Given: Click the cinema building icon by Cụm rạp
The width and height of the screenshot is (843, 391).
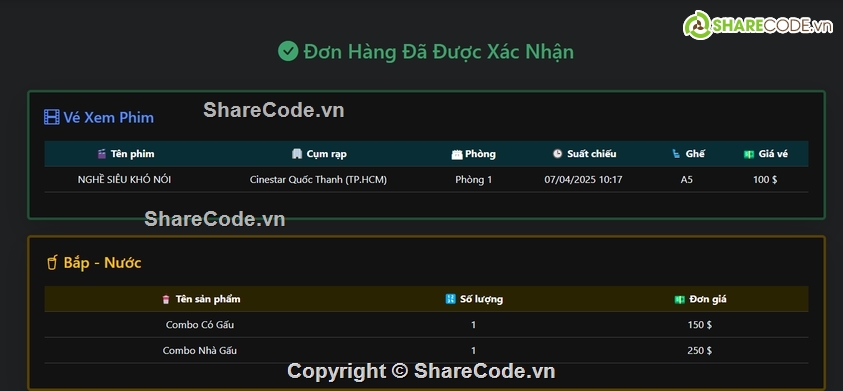Looking at the screenshot, I should (297, 154).
